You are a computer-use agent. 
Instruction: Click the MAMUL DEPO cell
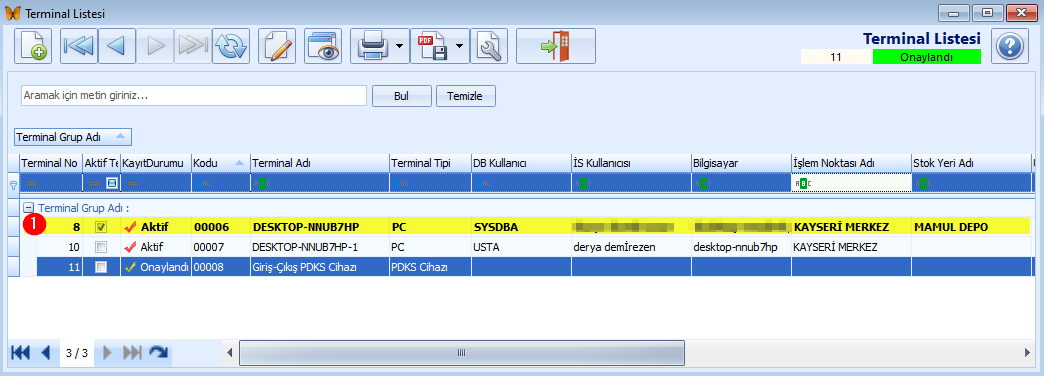pos(971,227)
